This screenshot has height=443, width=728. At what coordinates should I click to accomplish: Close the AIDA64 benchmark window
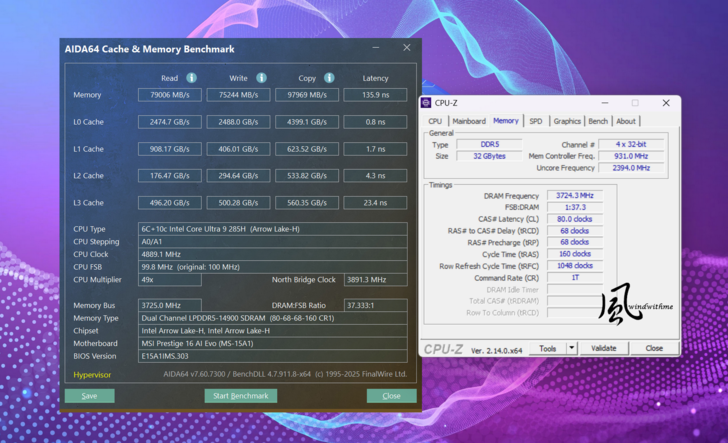(x=406, y=48)
